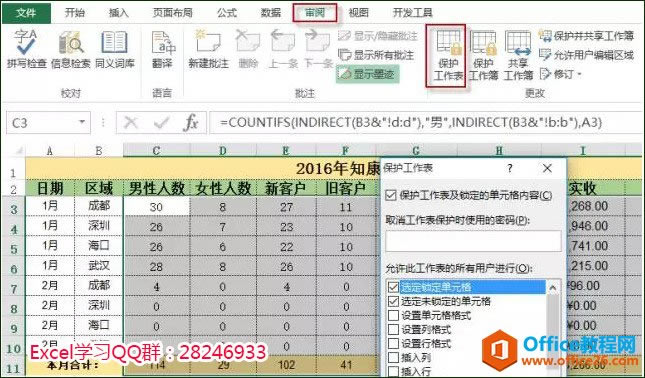Click the fx insert function icon
645x378 pixels.
(190, 123)
